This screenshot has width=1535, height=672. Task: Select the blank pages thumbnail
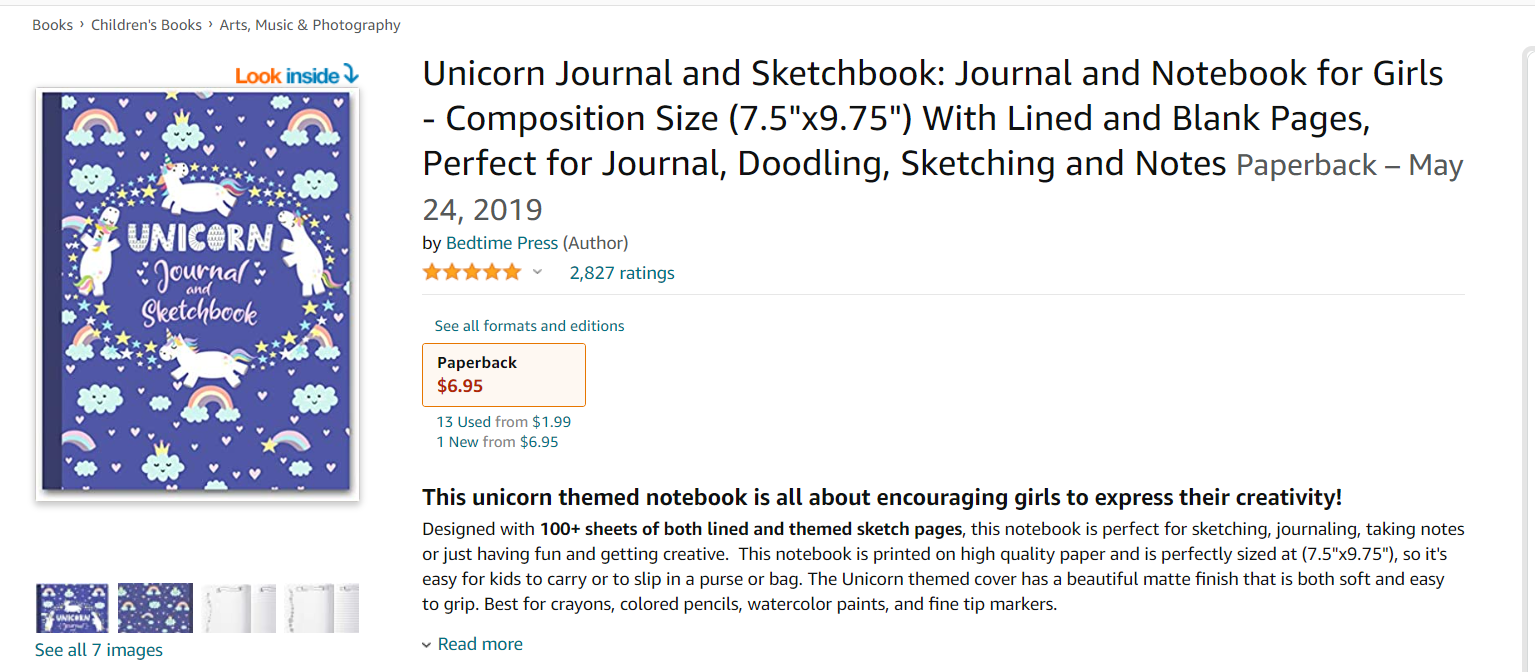237,607
